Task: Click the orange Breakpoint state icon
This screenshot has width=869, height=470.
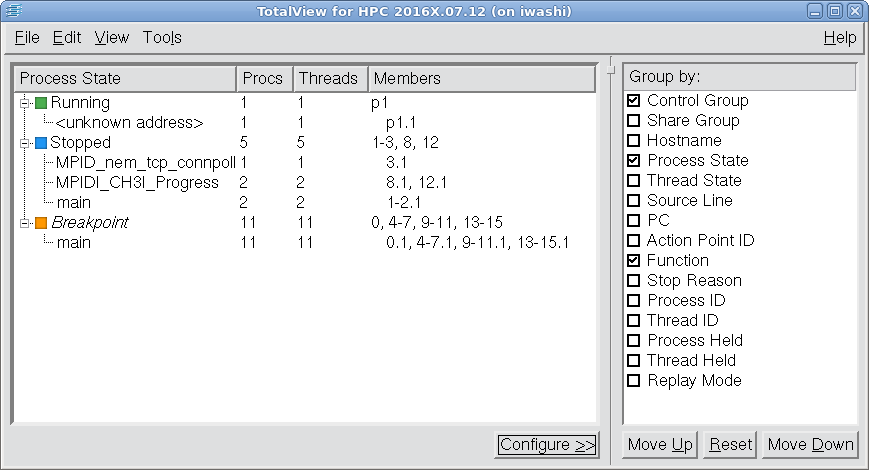Action: click(41, 223)
